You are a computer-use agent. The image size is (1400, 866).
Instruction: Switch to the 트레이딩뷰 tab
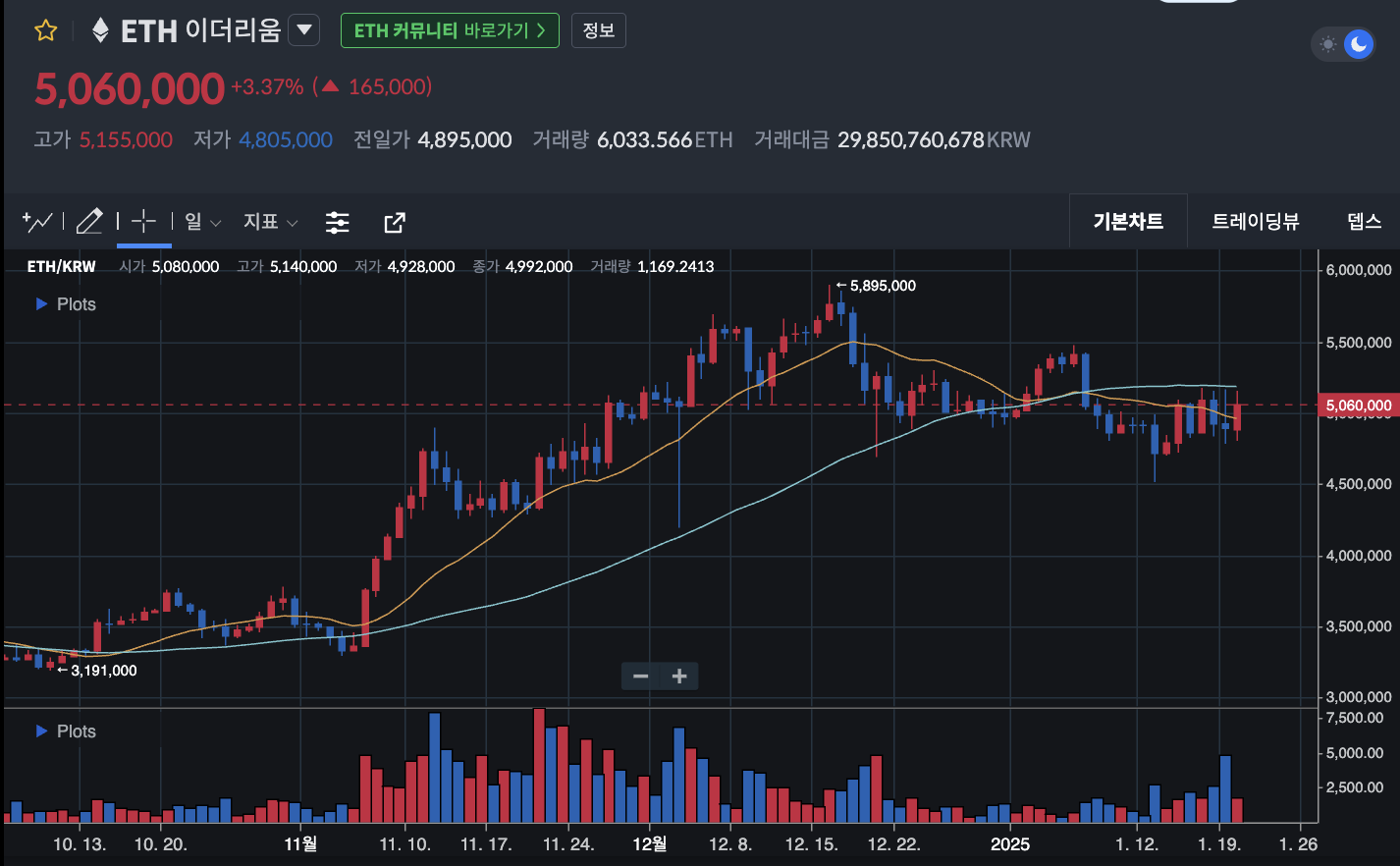pyautogui.click(x=1256, y=222)
